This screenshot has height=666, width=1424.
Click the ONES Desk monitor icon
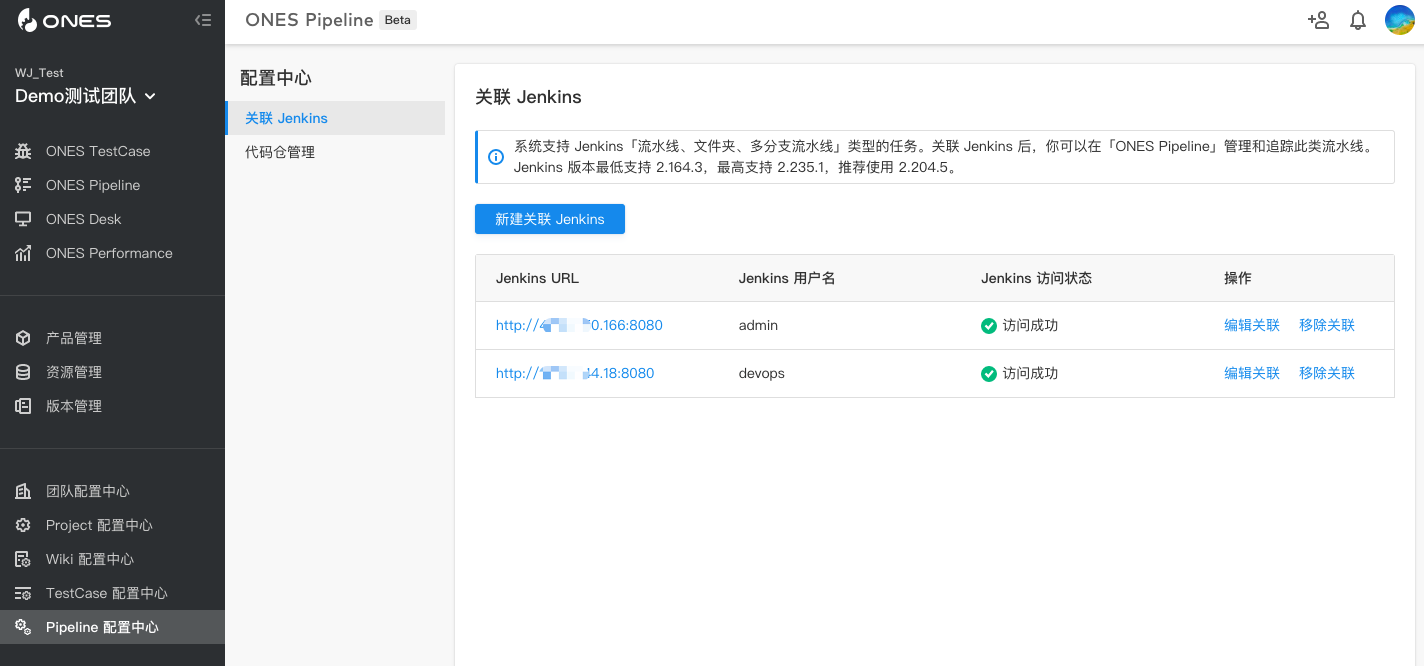(x=23, y=219)
